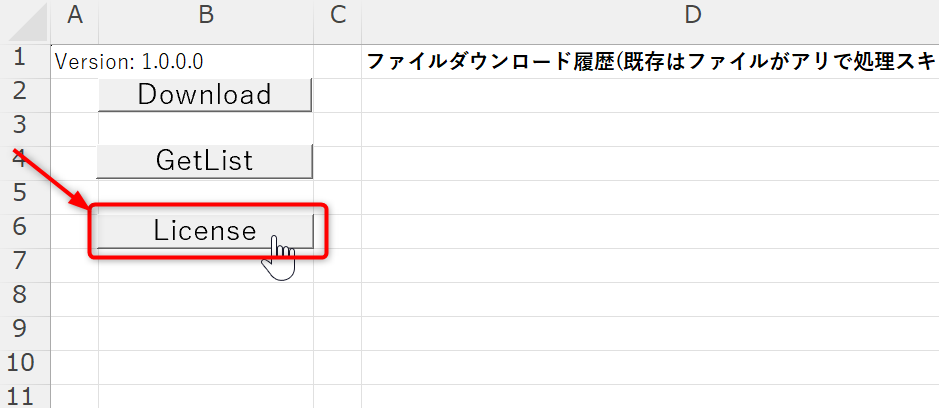This screenshot has height=408, width=939.
Task: Select row 1 header
Action: (24, 59)
